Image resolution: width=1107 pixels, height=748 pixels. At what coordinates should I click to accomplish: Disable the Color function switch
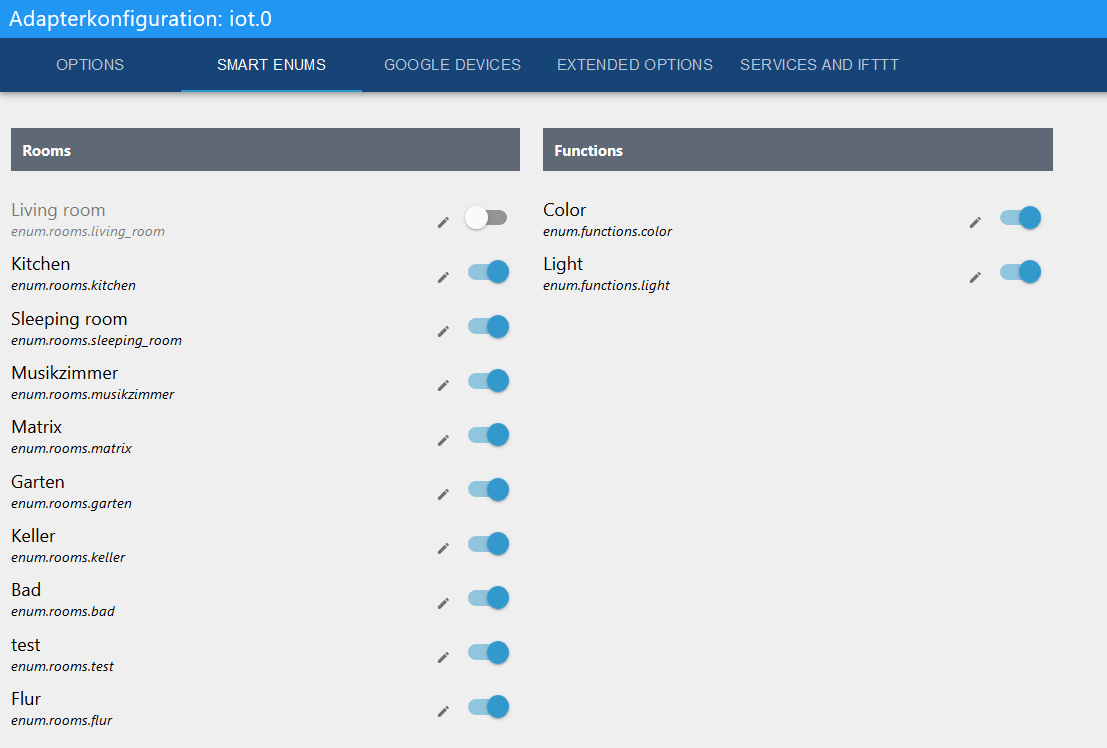coord(1020,218)
